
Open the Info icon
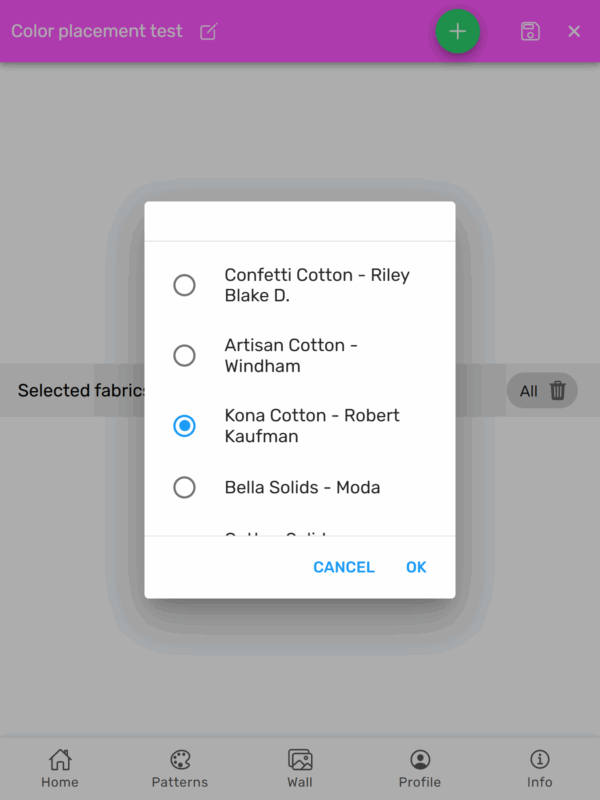[540, 760]
